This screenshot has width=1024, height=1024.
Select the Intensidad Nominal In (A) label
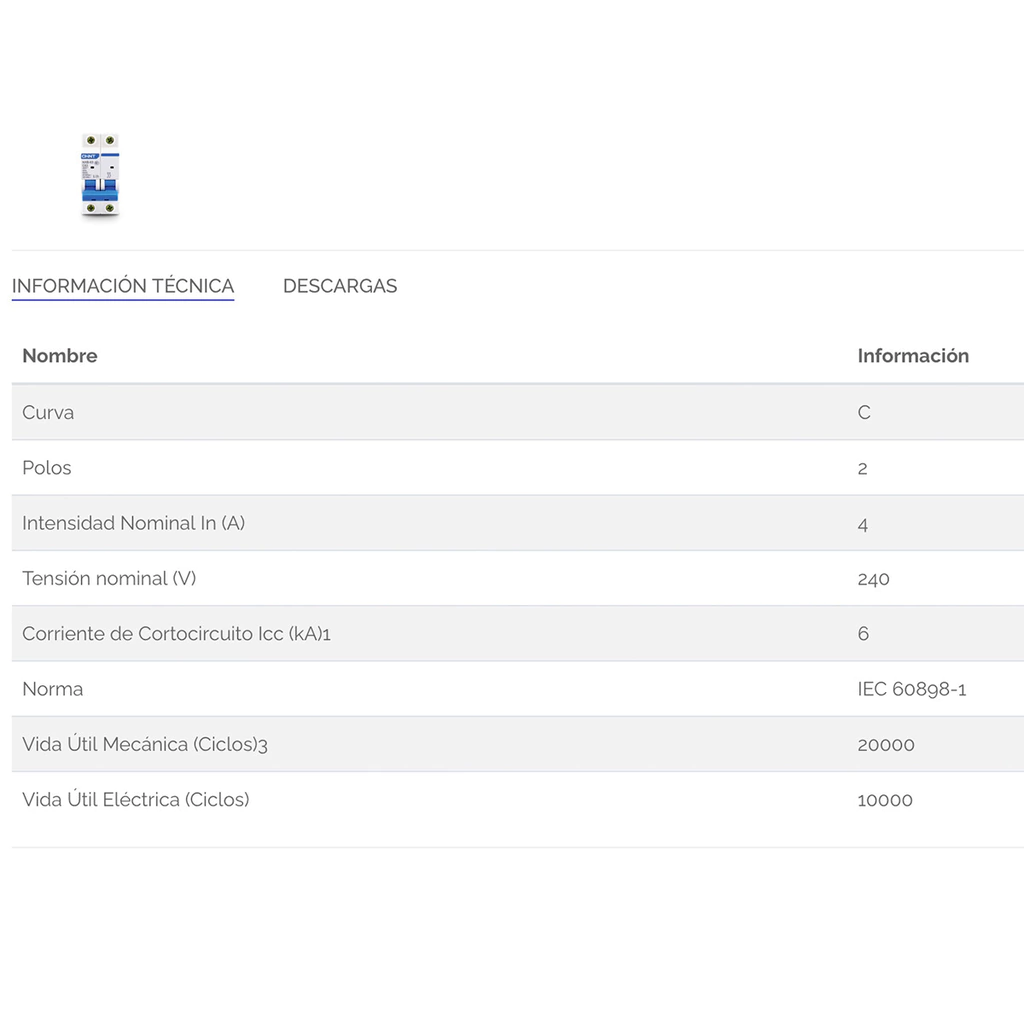tap(133, 523)
